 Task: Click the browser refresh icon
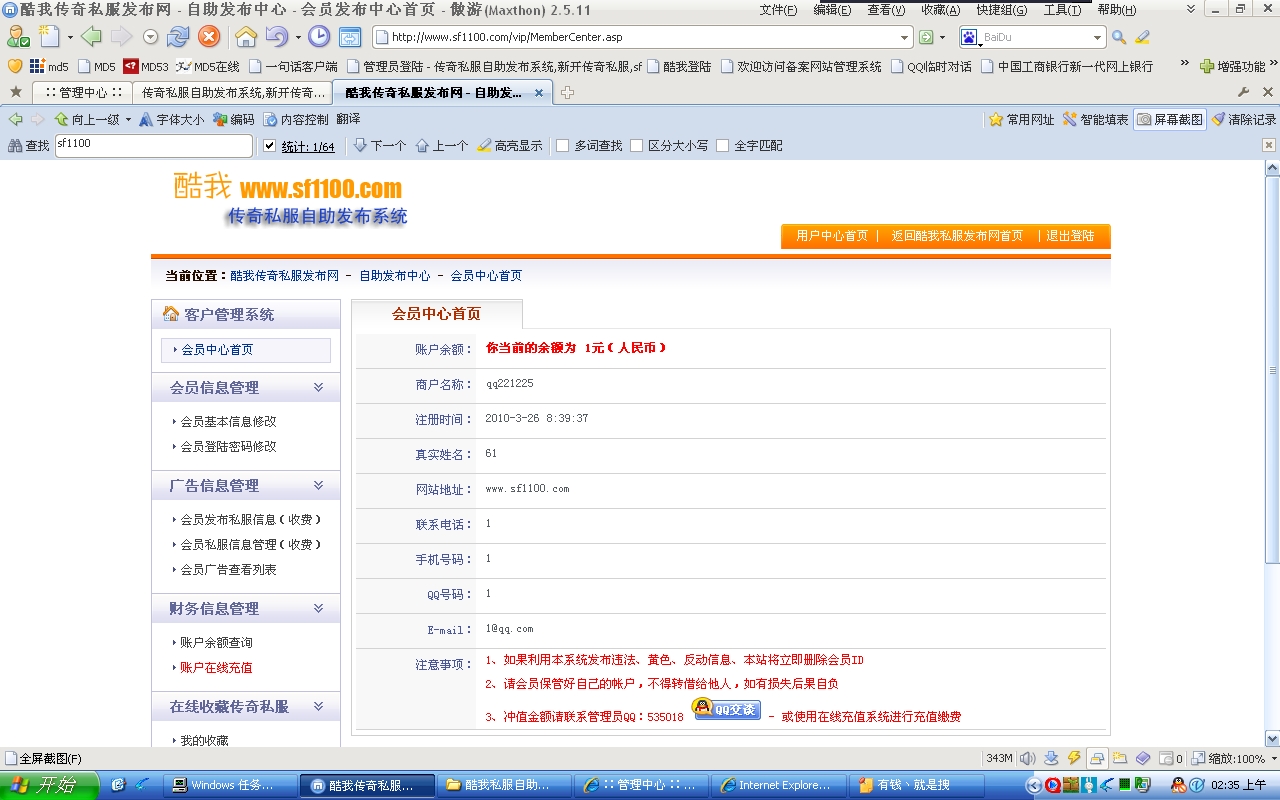click(178, 37)
